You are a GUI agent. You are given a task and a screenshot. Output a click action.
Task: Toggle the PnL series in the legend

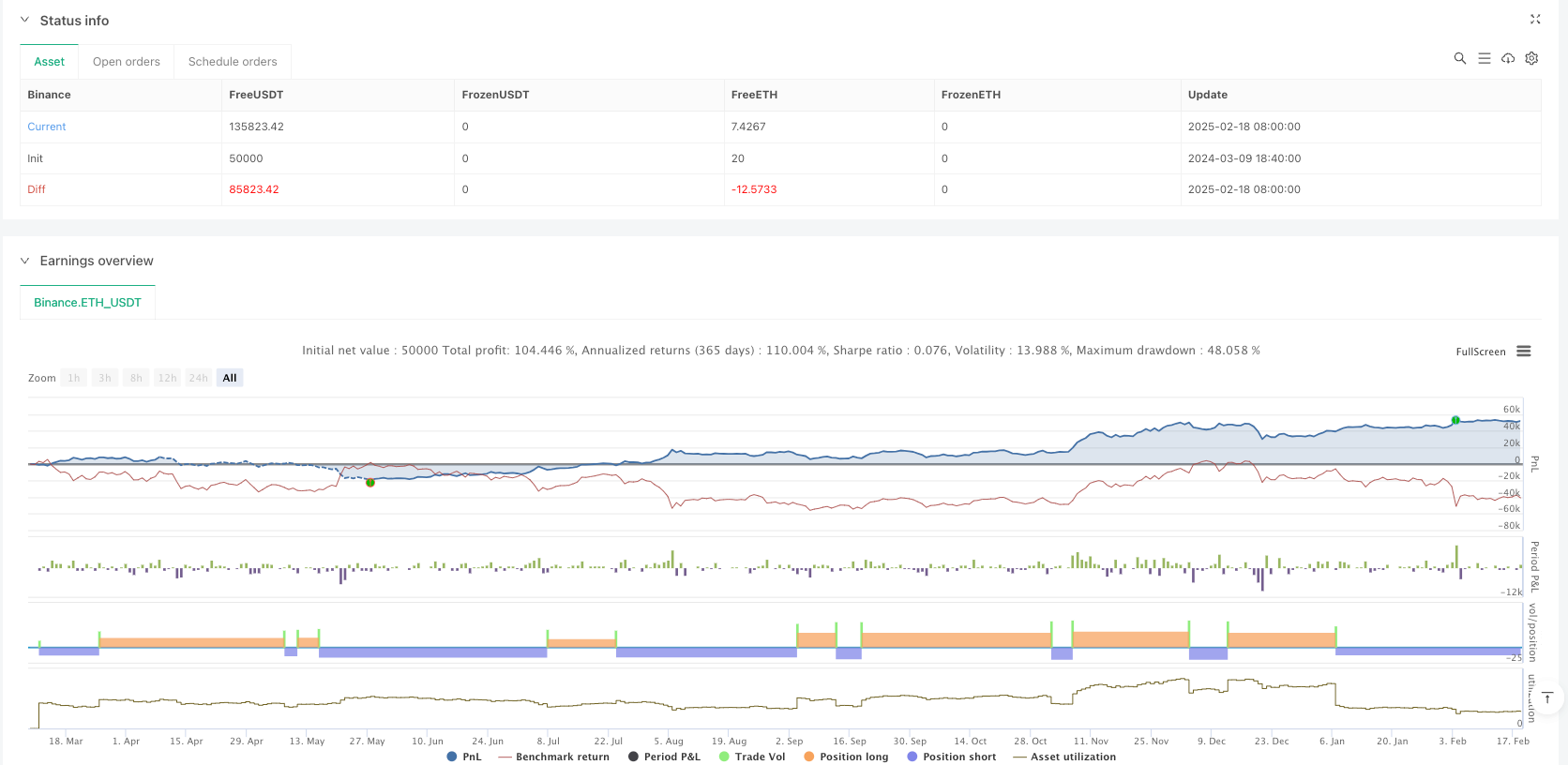(x=464, y=757)
